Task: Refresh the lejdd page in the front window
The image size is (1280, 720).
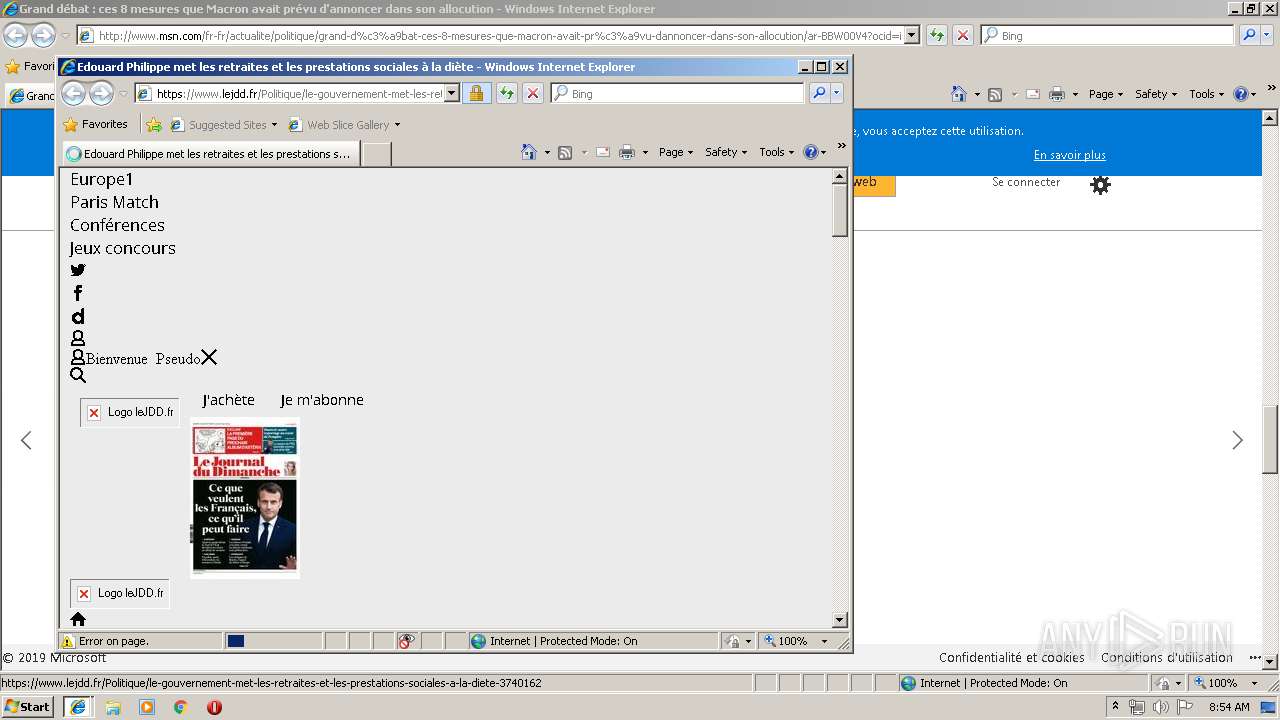Action: [507, 93]
